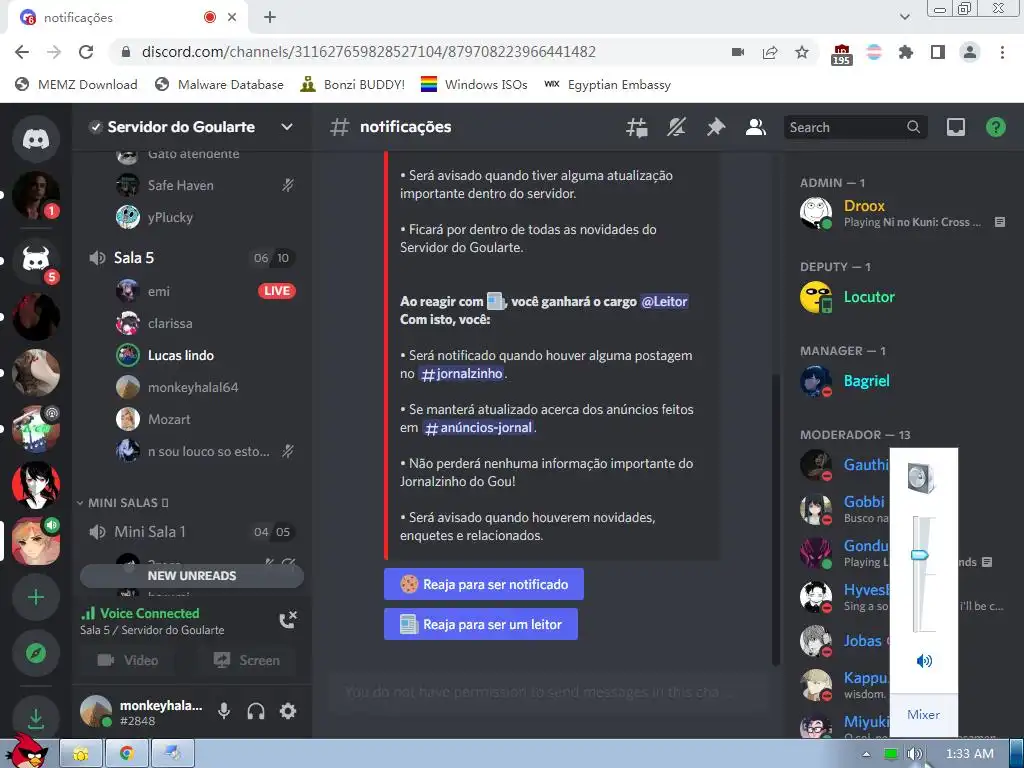Open Locutor member profile
The height and width of the screenshot is (768, 1024).
903,297
